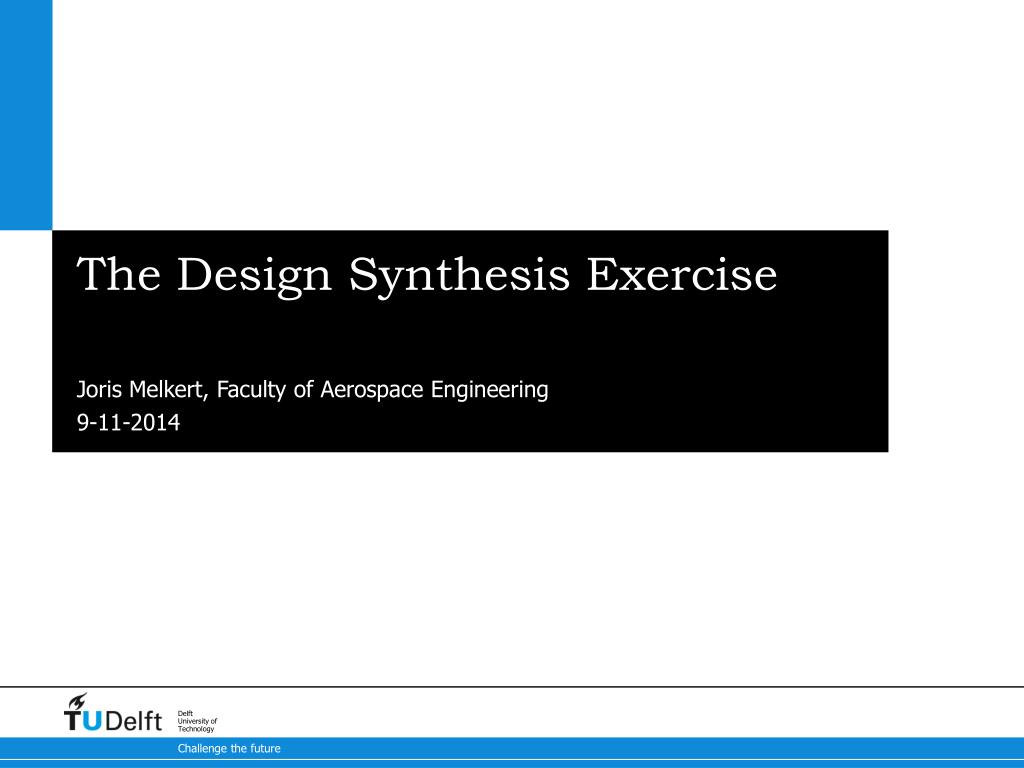
Task: Click the title 'The Design Synthesis Exercise'
Action: point(426,275)
